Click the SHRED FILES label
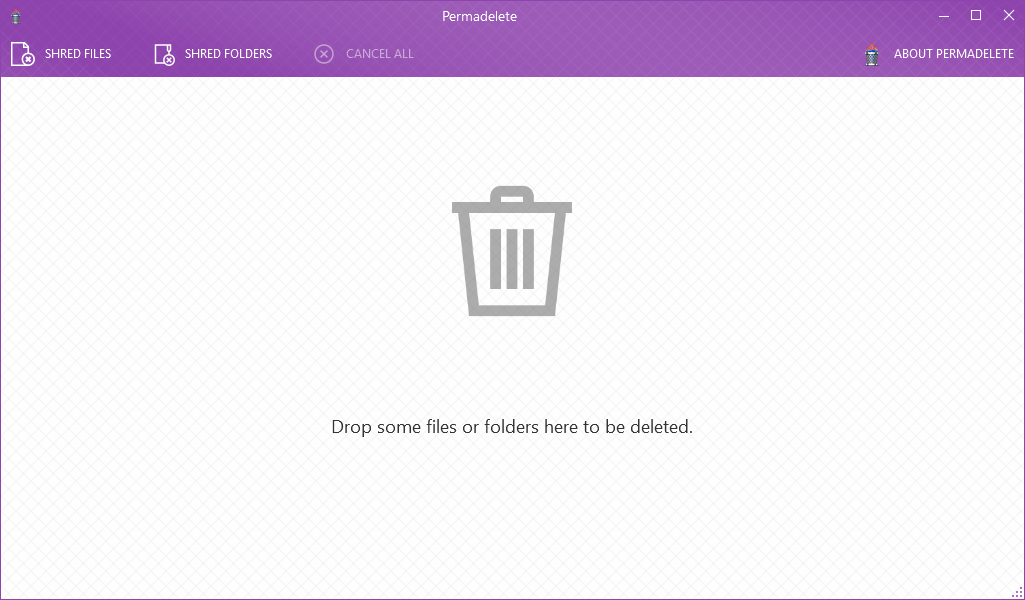 click(78, 54)
